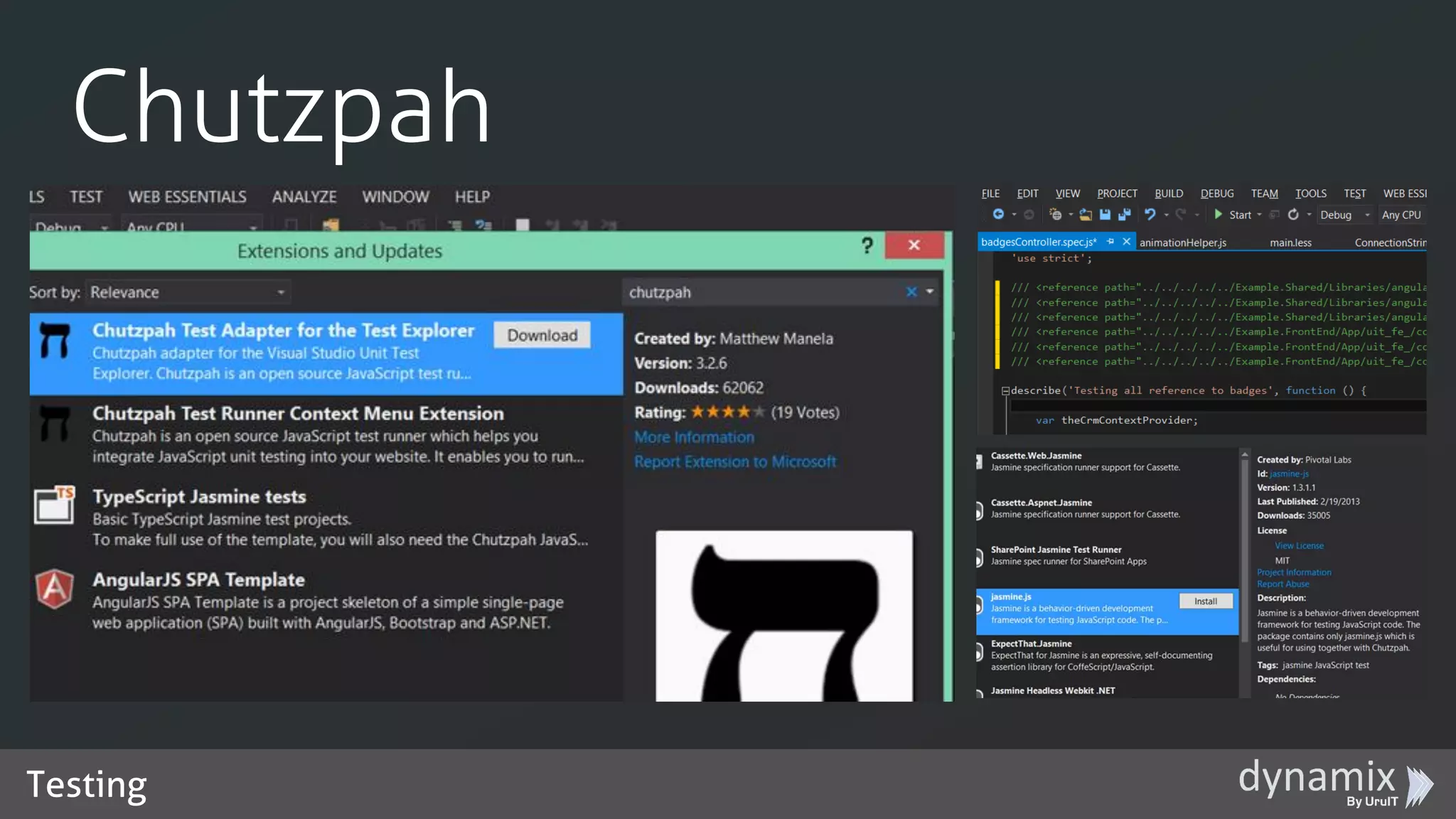This screenshot has width=1456, height=819.
Task: Click the package list scroll-up arrow
Action: pyautogui.click(x=1244, y=454)
